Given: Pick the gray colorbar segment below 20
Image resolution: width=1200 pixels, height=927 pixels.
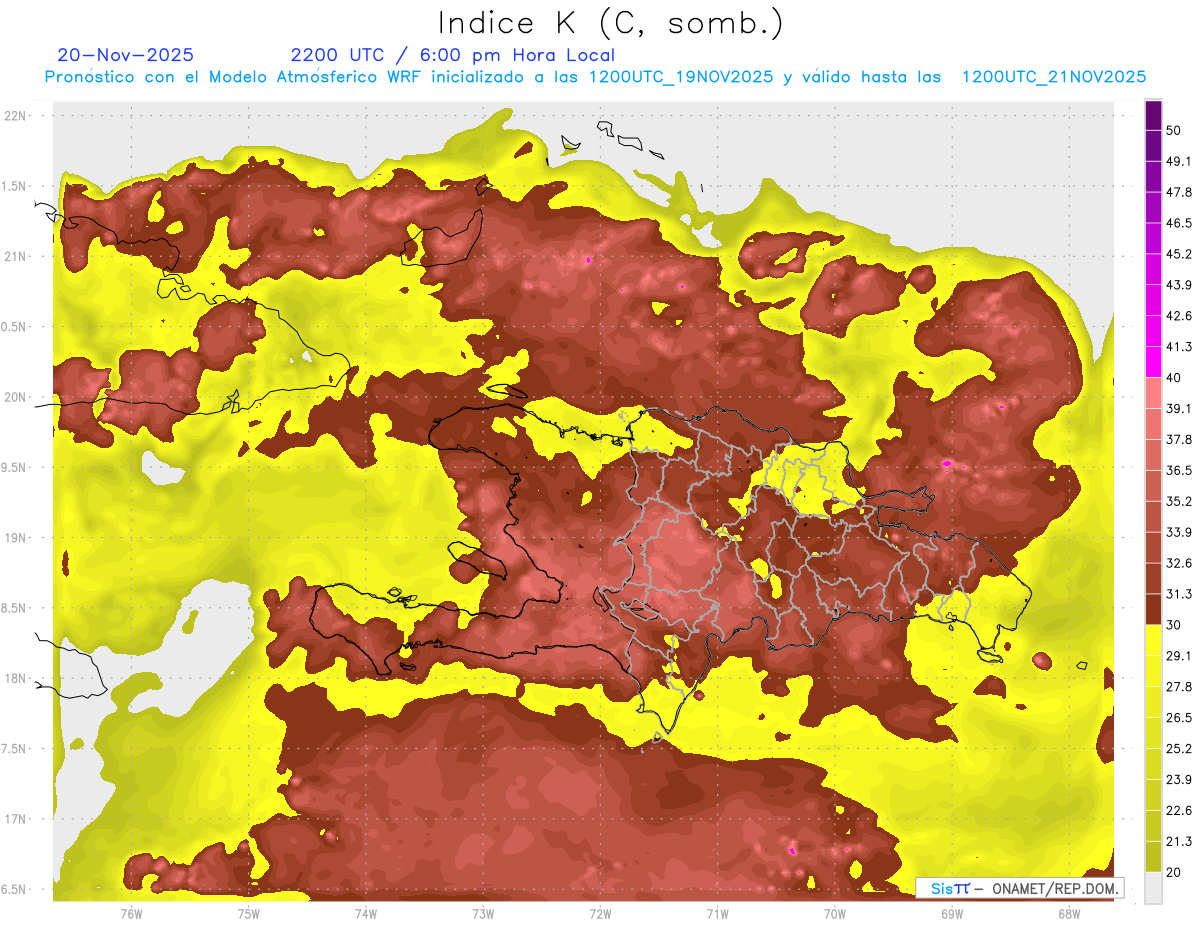Looking at the screenshot, I should 1153,887.
